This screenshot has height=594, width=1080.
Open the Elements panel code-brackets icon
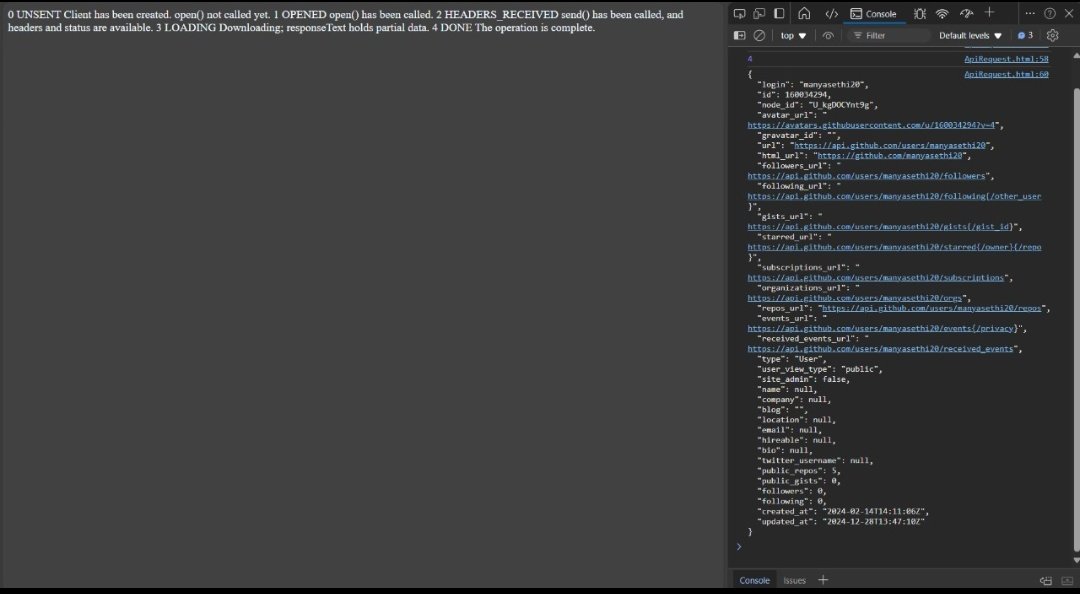click(831, 14)
